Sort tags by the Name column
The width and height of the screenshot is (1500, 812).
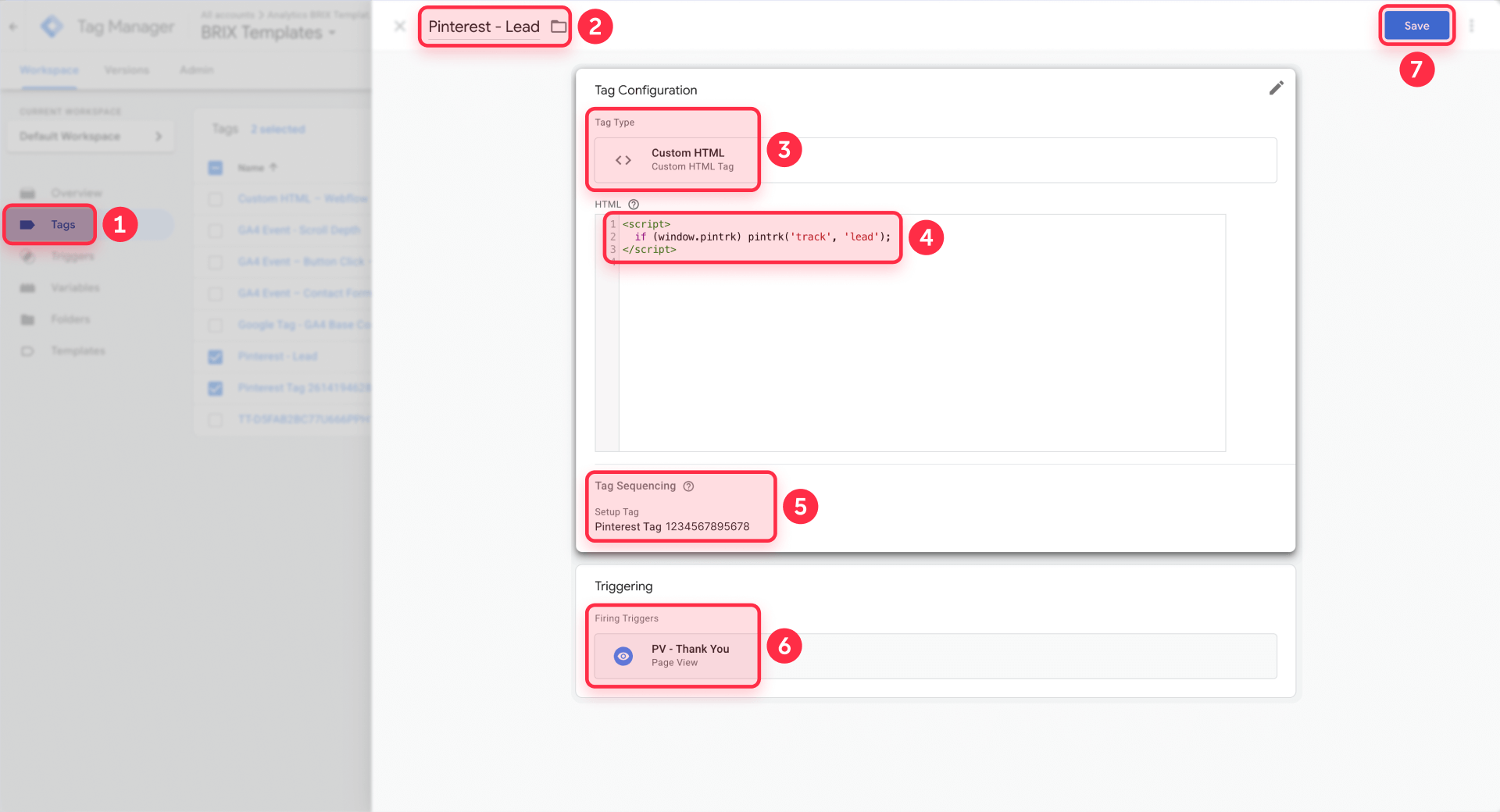click(x=257, y=168)
